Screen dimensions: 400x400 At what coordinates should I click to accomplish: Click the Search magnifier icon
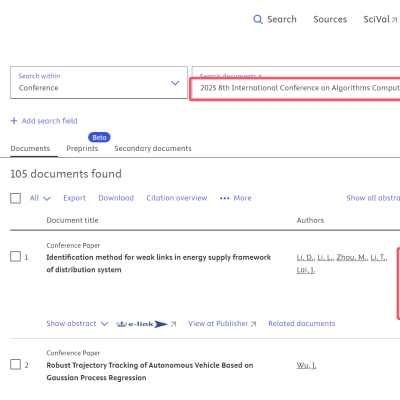(x=258, y=19)
